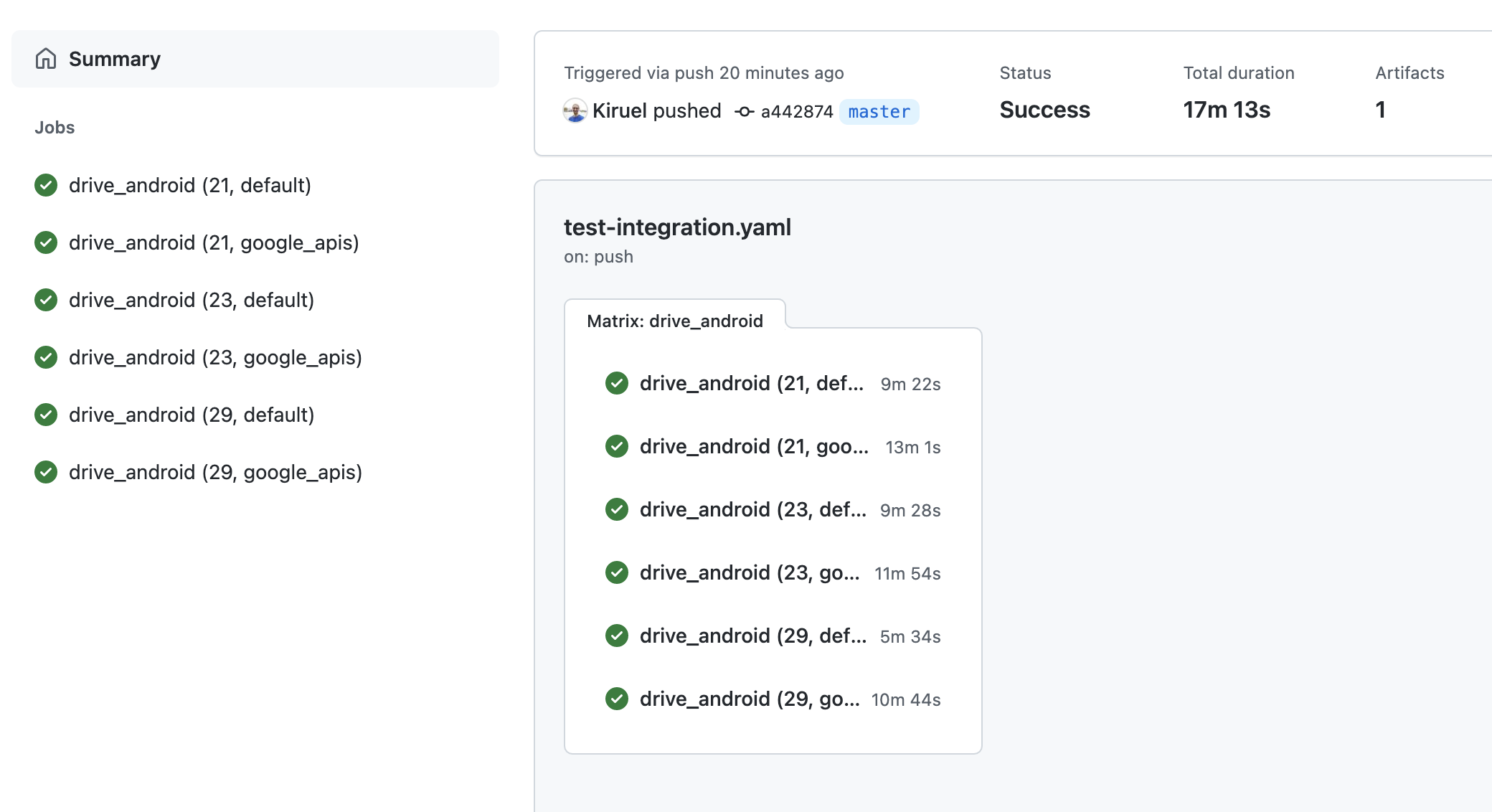Click success check icon of sidebar job (23, google_apis)

(46, 357)
